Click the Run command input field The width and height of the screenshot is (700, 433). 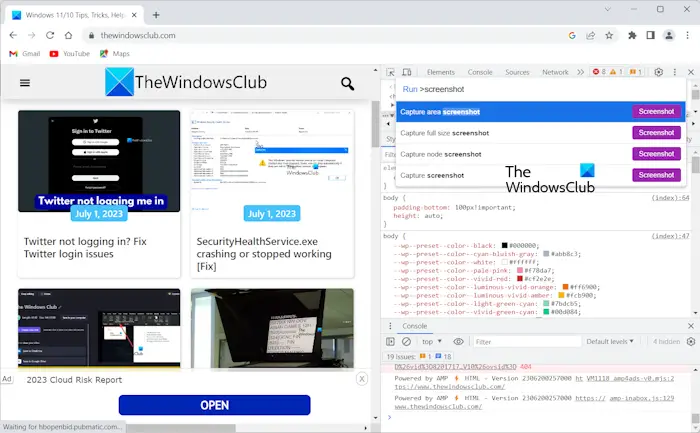coord(540,89)
